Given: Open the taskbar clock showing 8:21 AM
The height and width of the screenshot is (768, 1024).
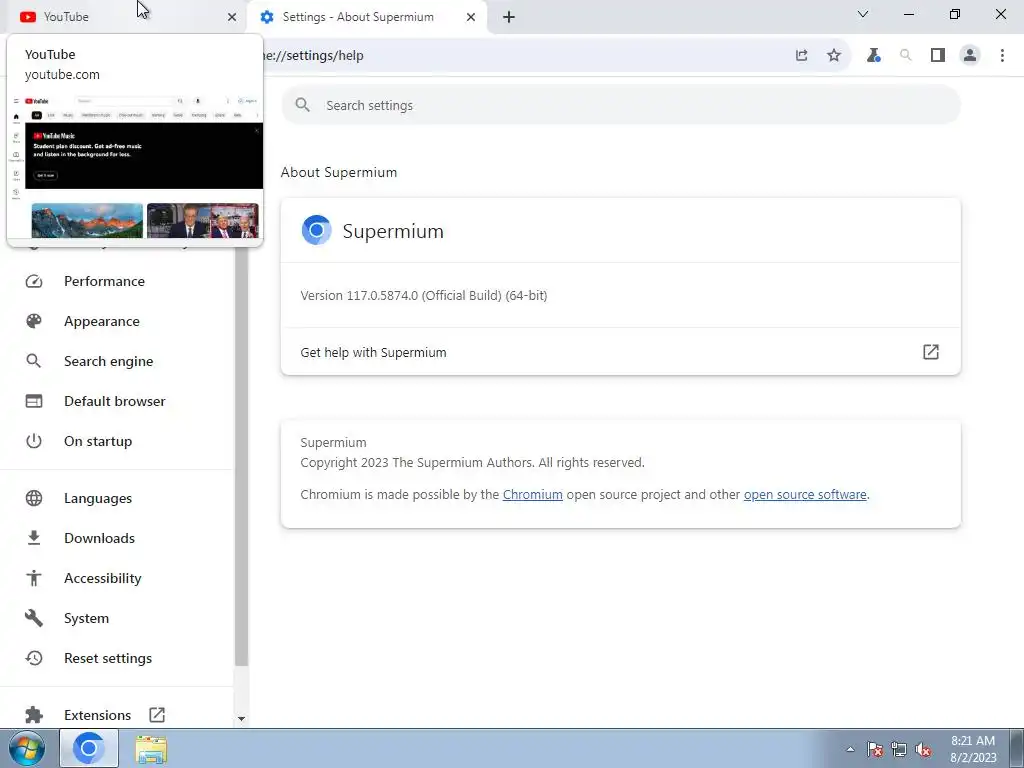Looking at the screenshot, I should [x=973, y=749].
